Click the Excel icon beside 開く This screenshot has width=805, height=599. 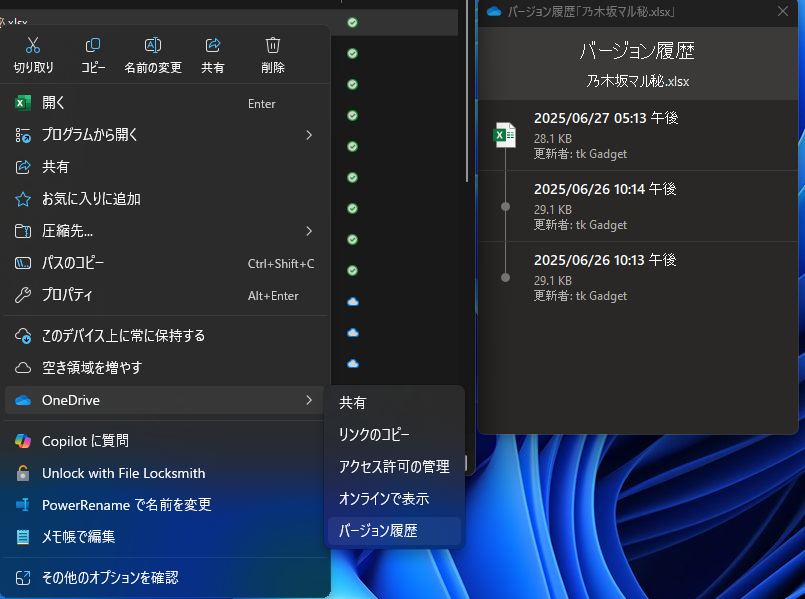pyautogui.click(x=23, y=103)
